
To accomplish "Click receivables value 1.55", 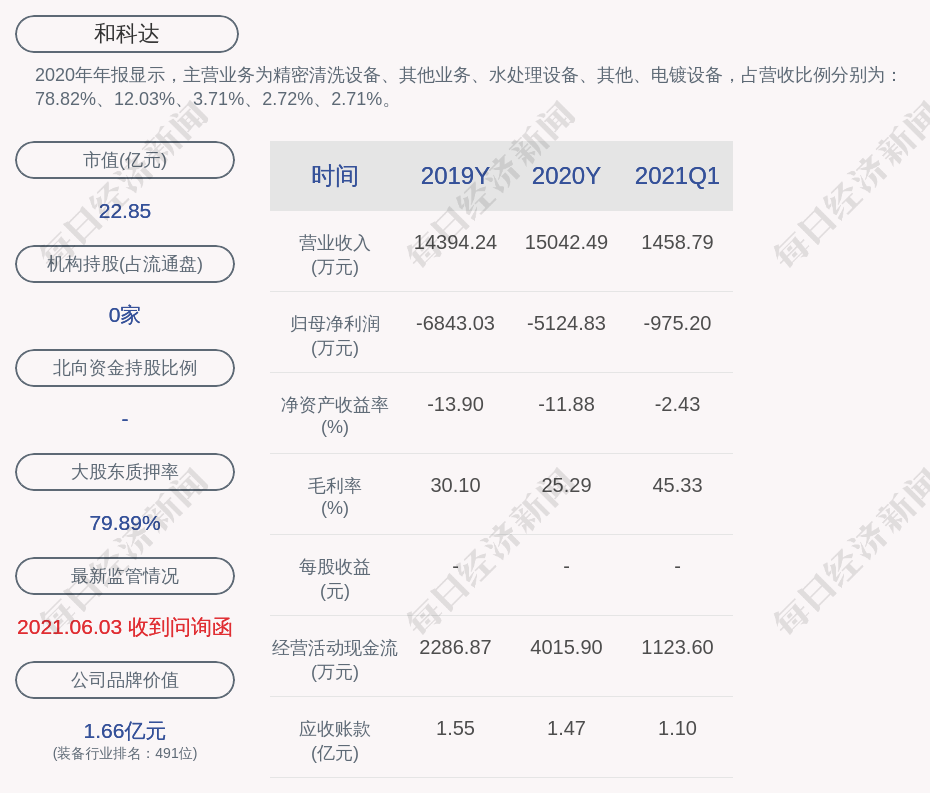I will (x=455, y=728).
